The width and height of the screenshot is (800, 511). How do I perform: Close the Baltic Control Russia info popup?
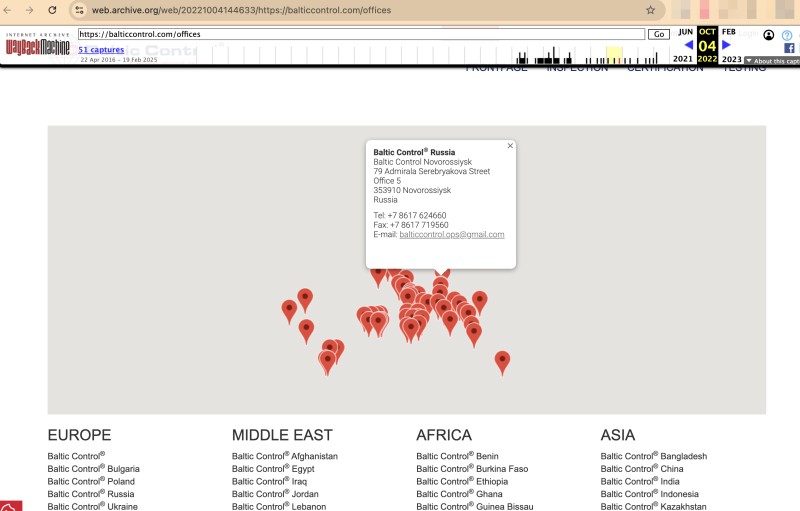pyautogui.click(x=510, y=146)
